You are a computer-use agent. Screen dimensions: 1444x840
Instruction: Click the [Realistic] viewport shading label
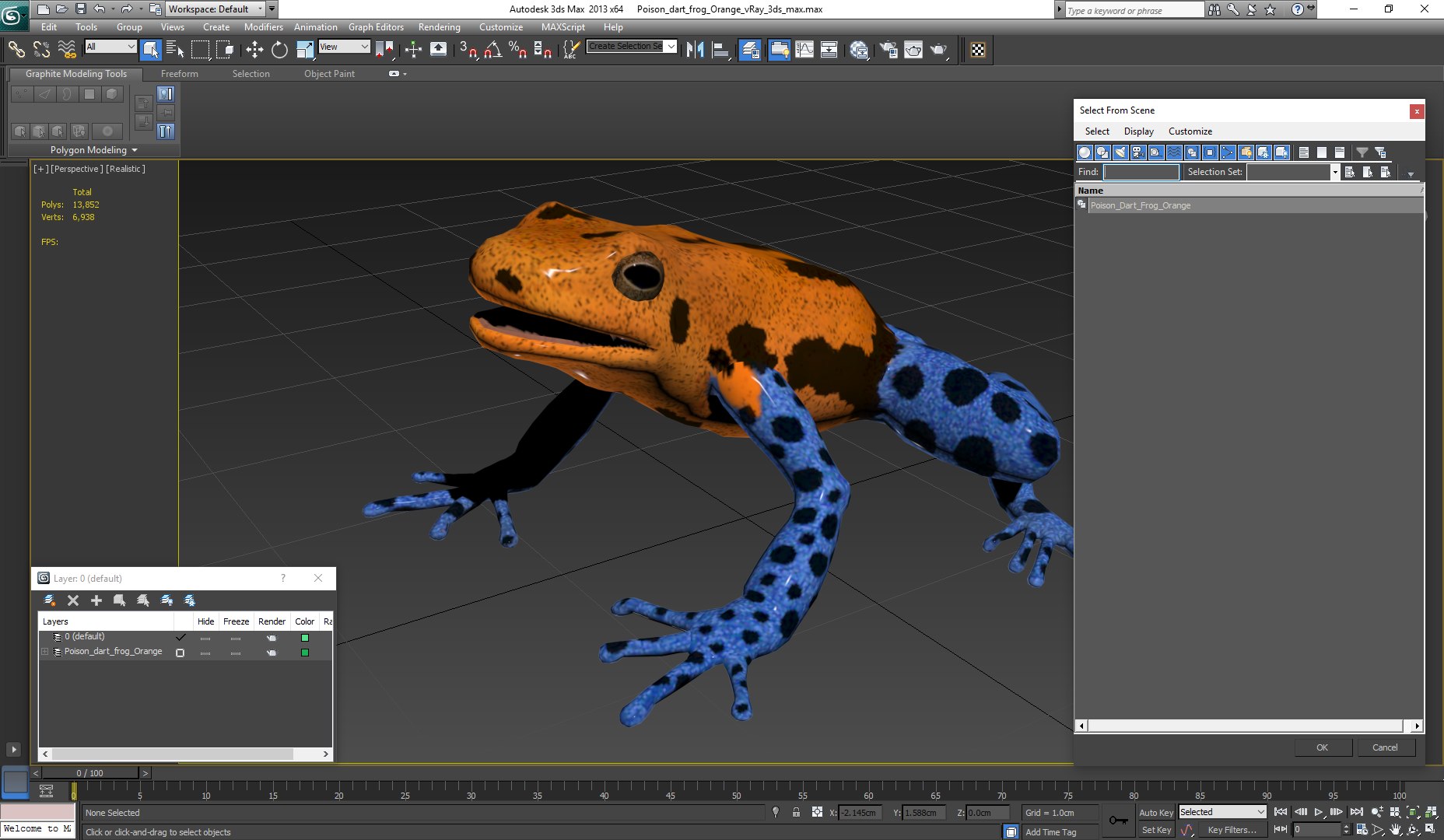coord(125,169)
